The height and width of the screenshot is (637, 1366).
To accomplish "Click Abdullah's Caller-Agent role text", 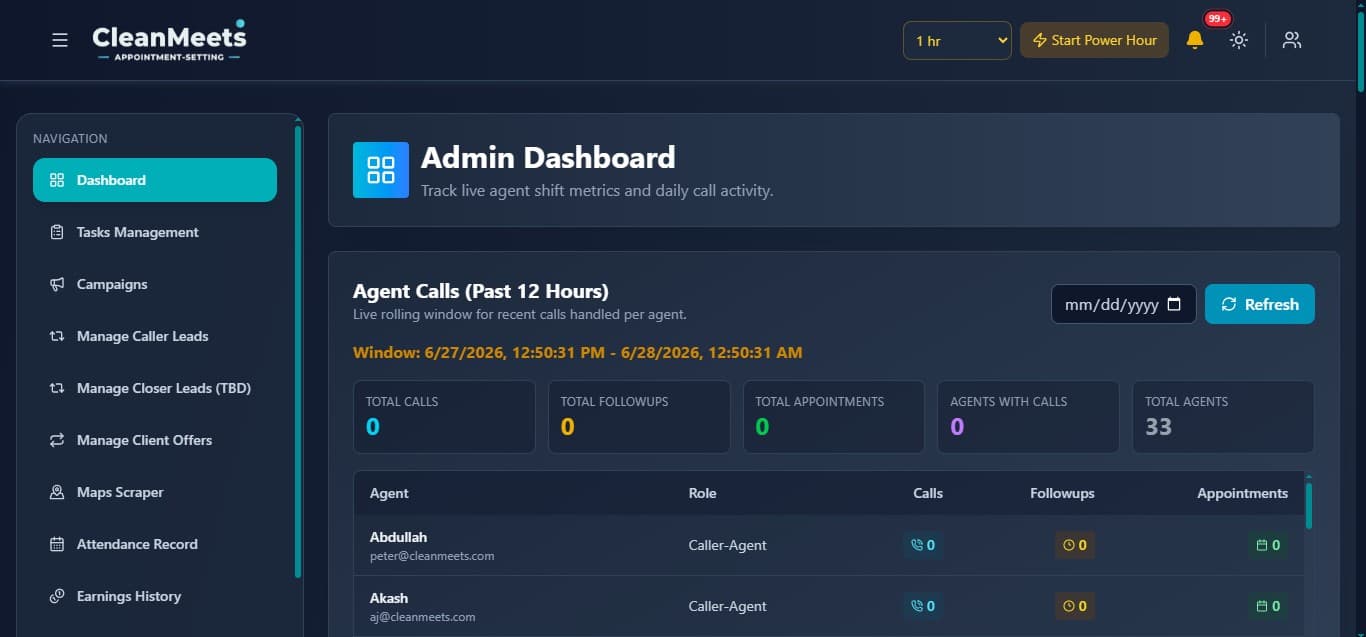I will pyautogui.click(x=728, y=545).
